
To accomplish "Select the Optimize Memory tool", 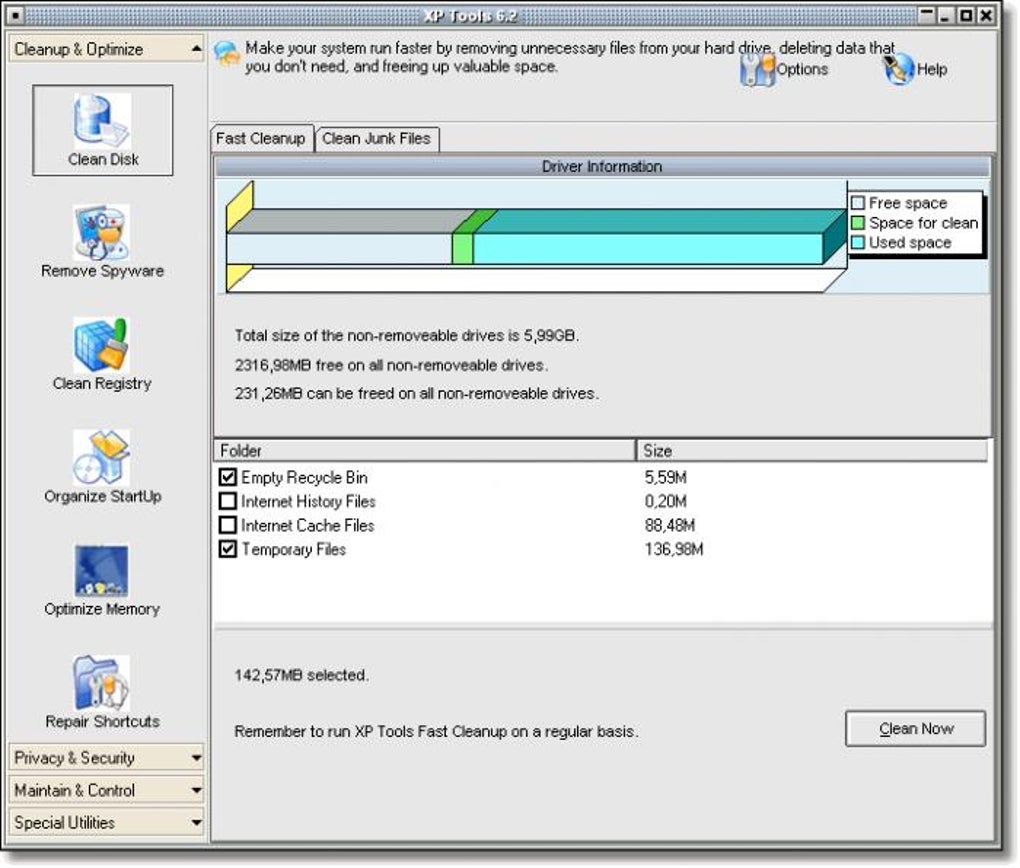I will coord(103,578).
